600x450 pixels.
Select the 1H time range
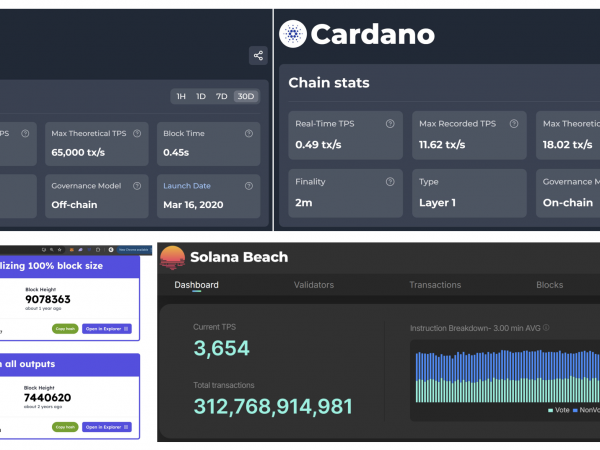[181, 96]
